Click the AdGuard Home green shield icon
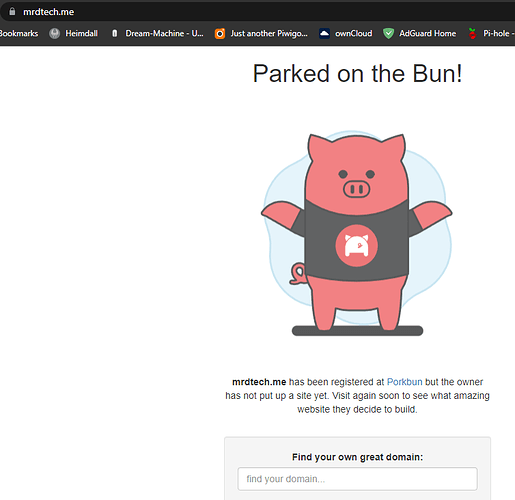This screenshot has width=515, height=500. point(388,33)
